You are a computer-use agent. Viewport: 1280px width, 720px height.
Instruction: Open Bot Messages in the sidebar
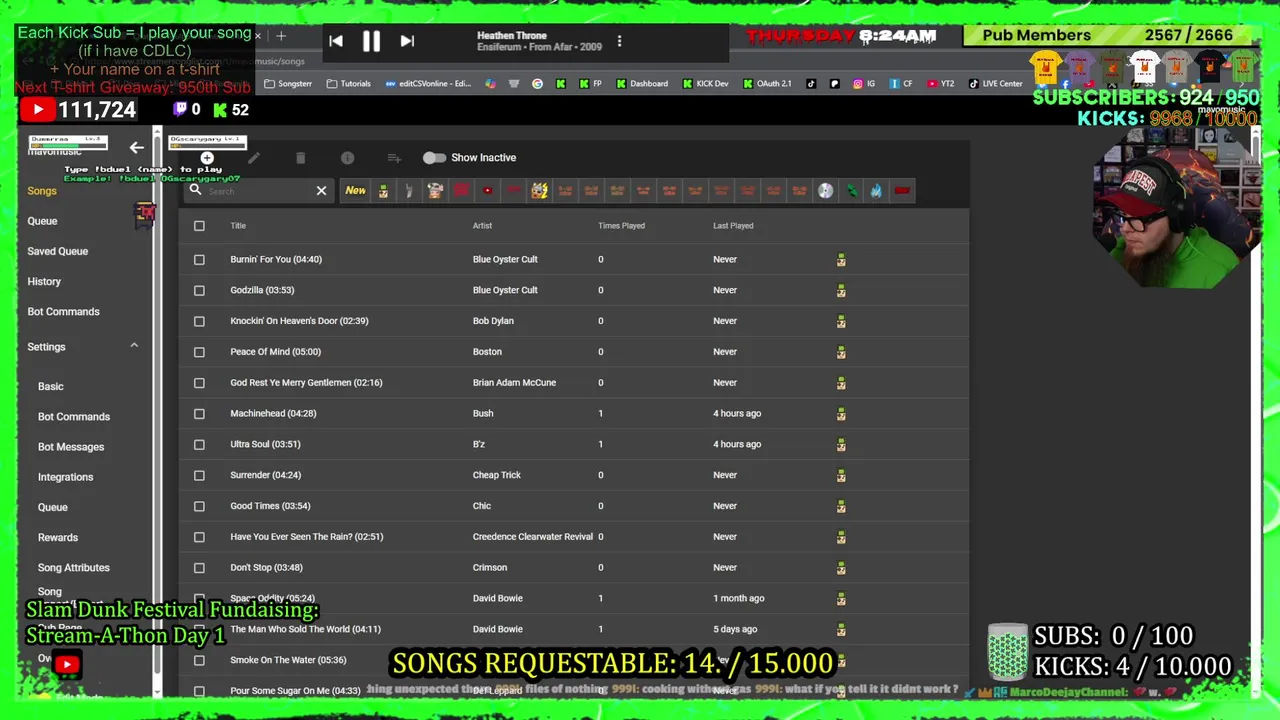tap(71, 447)
